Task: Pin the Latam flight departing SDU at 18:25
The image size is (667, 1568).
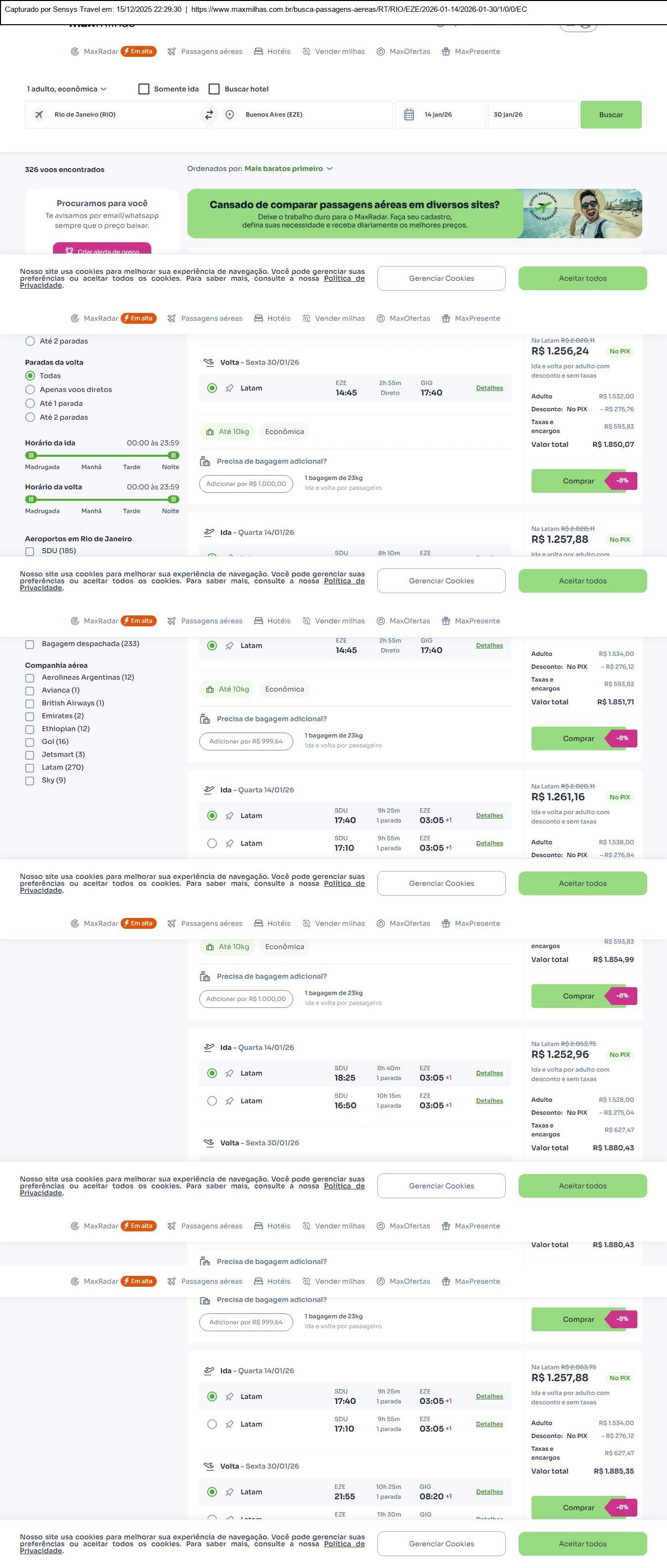Action: (229, 1073)
